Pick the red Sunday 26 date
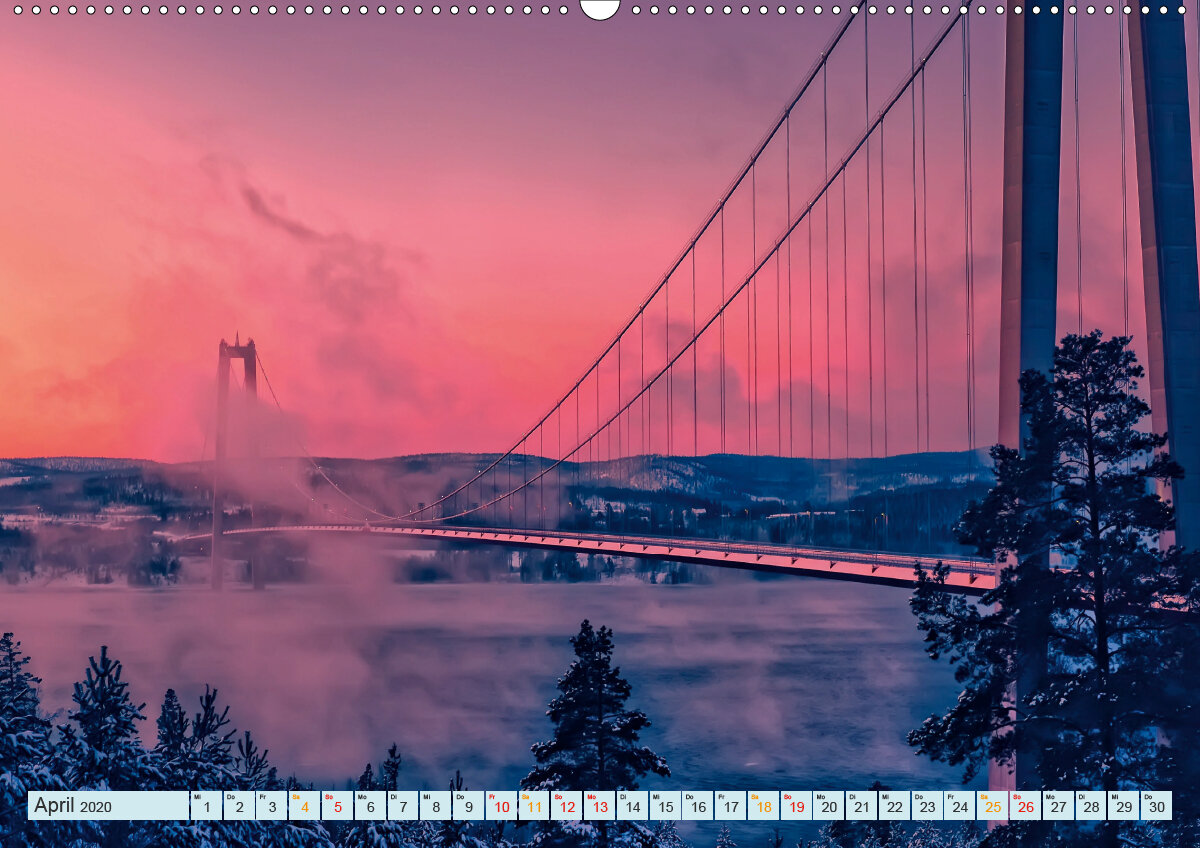This screenshot has width=1200, height=848. [1025, 806]
